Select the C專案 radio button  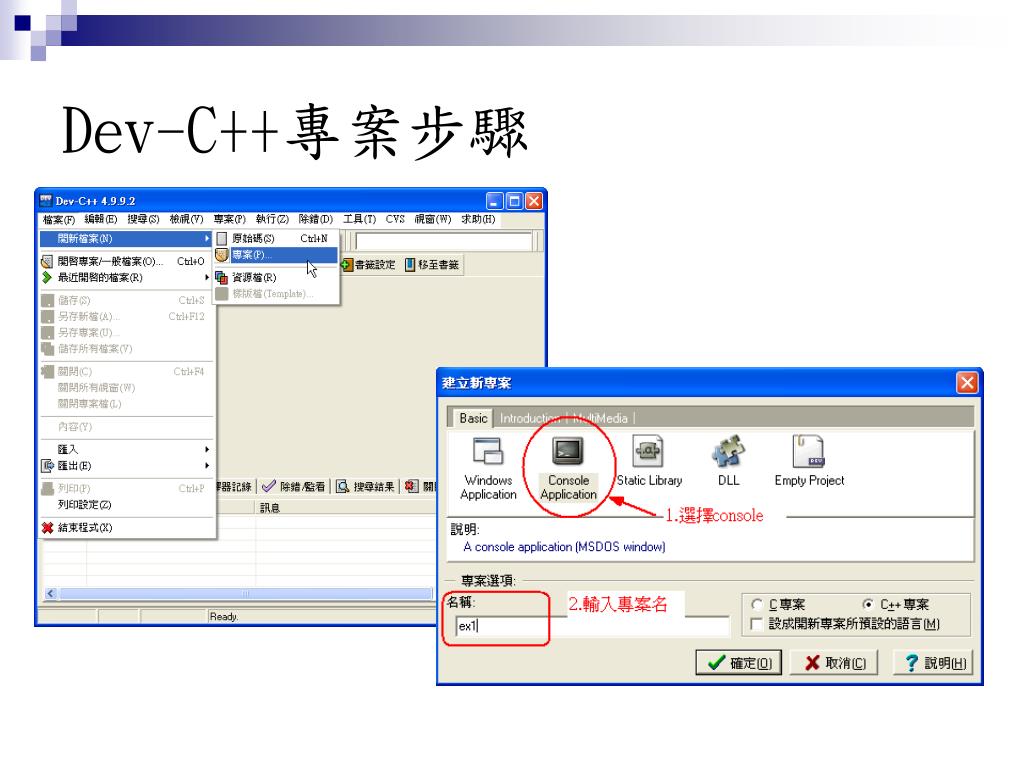[x=757, y=605]
